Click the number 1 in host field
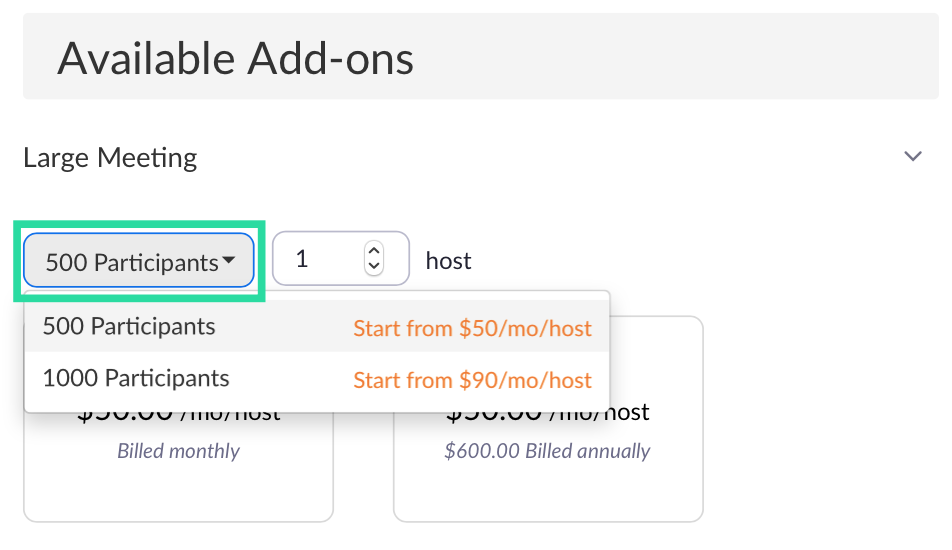Screen dimensions: 952x550 click(x=302, y=259)
